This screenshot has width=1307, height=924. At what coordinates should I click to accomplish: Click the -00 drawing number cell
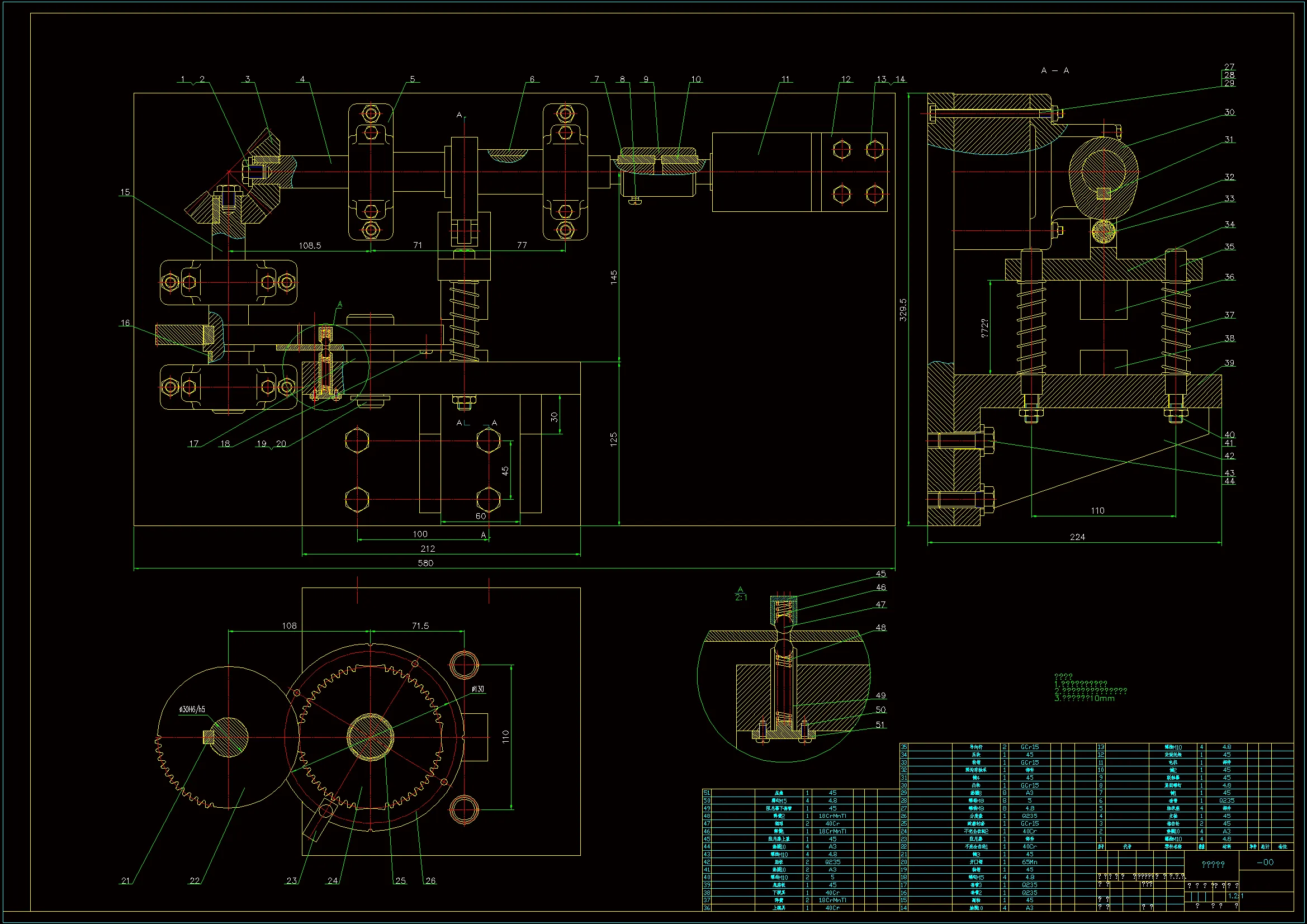tap(1265, 862)
